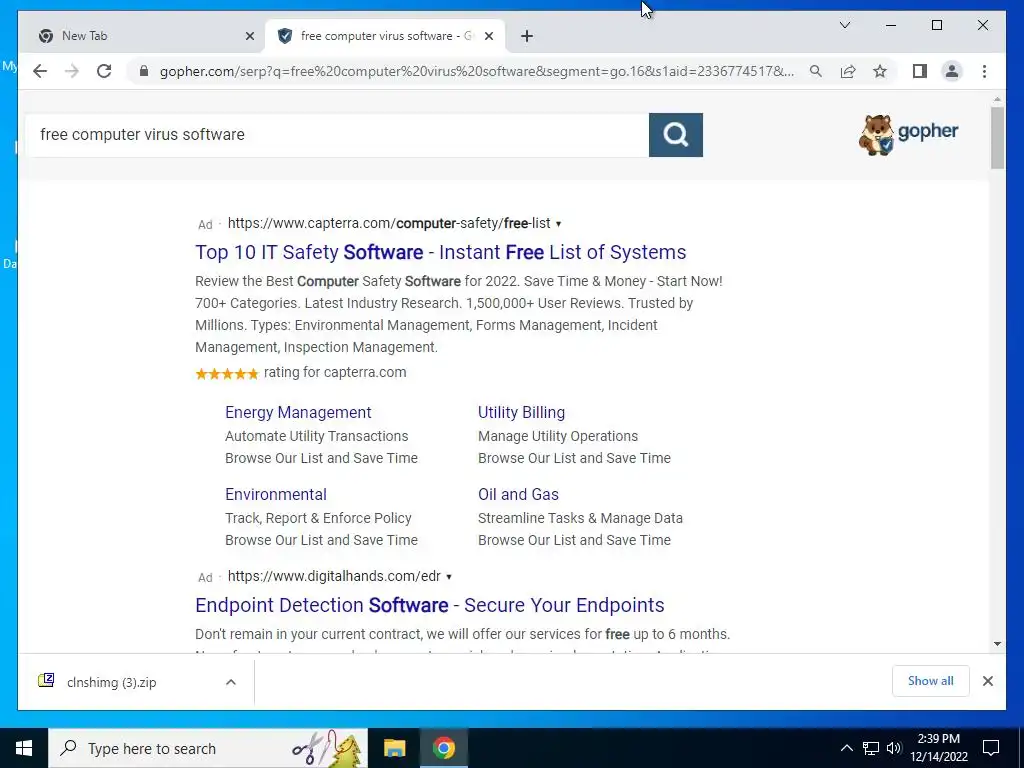Select the free computer virus software tab
1024x768 pixels.
[385, 37]
